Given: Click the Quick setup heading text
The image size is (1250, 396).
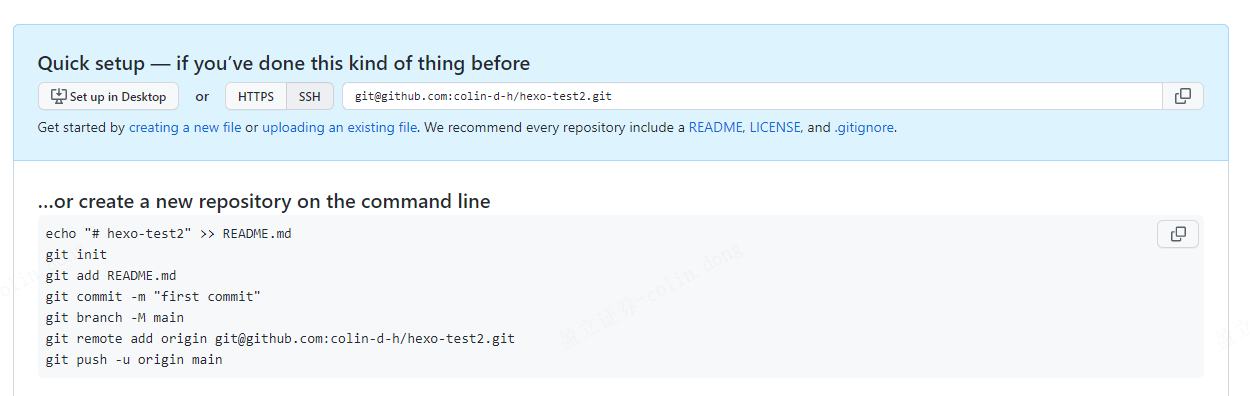Looking at the screenshot, I should (x=283, y=63).
